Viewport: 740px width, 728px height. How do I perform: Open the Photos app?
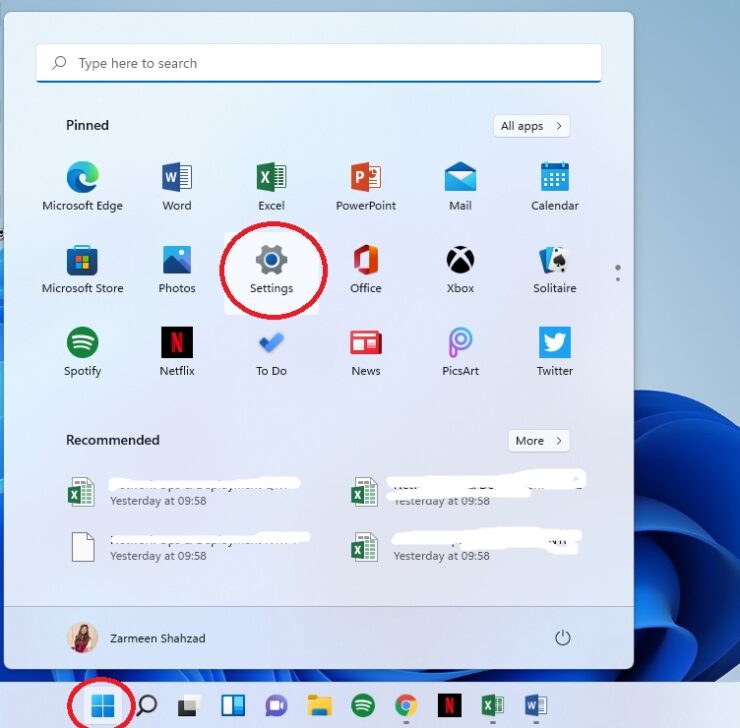pos(177,268)
